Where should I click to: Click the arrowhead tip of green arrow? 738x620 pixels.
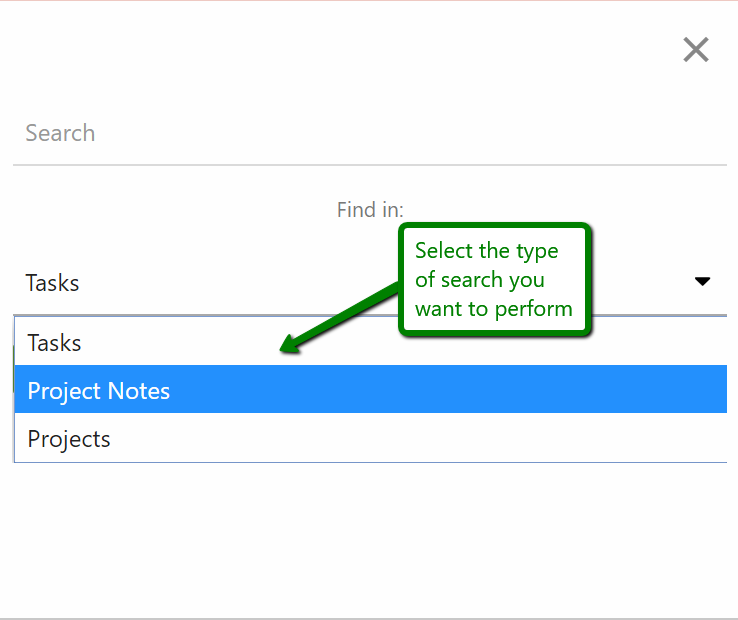click(284, 350)
